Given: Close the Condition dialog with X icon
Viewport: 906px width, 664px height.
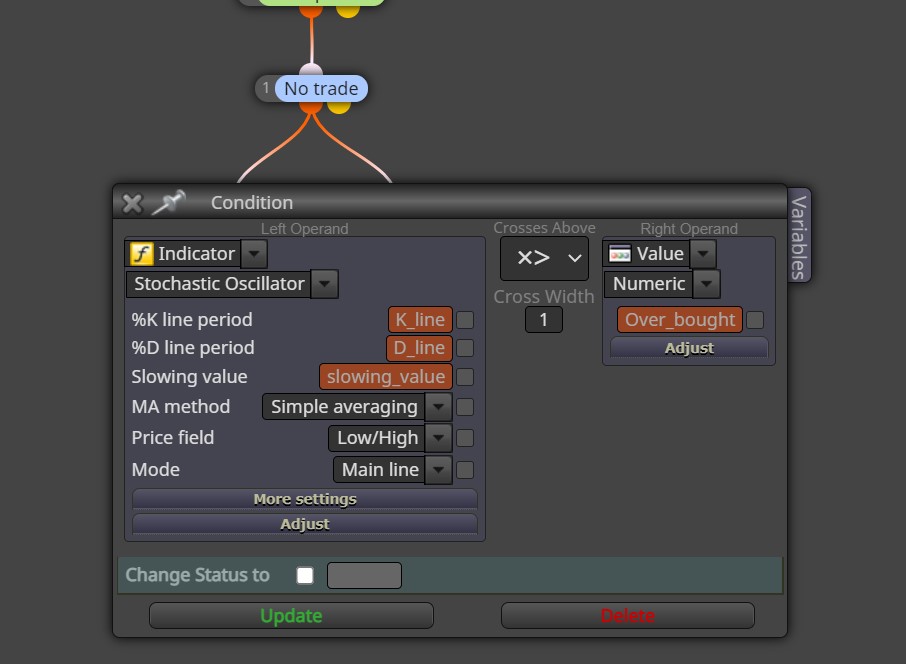Looking at the screenshot, I should [x=132, y=203].
